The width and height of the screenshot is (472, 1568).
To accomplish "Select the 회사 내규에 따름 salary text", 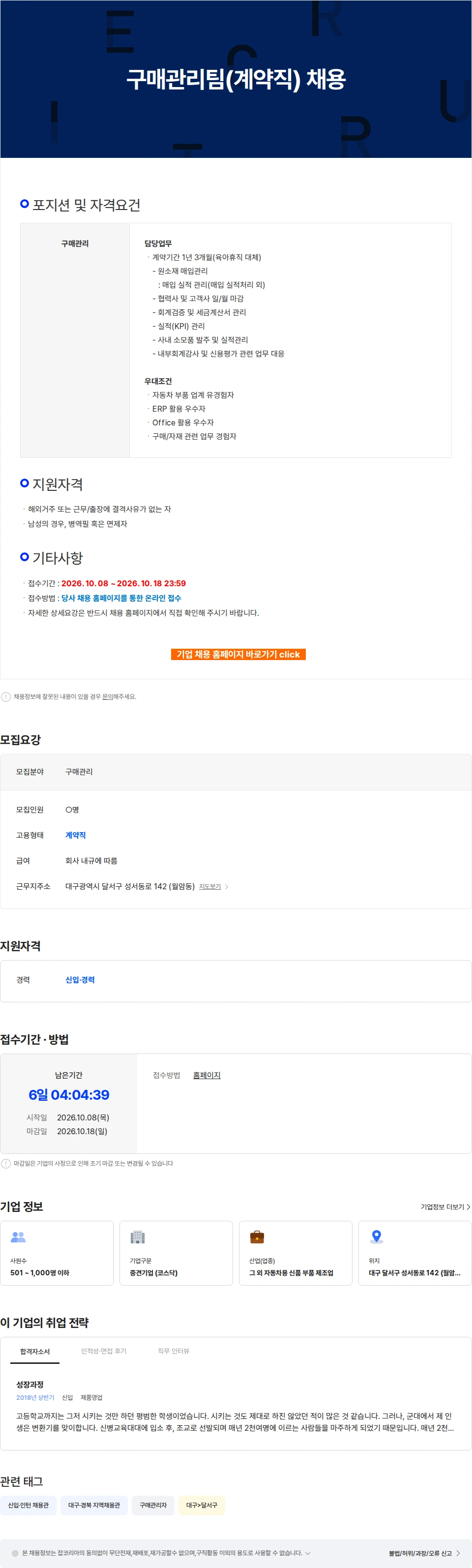I will [91, 861].
